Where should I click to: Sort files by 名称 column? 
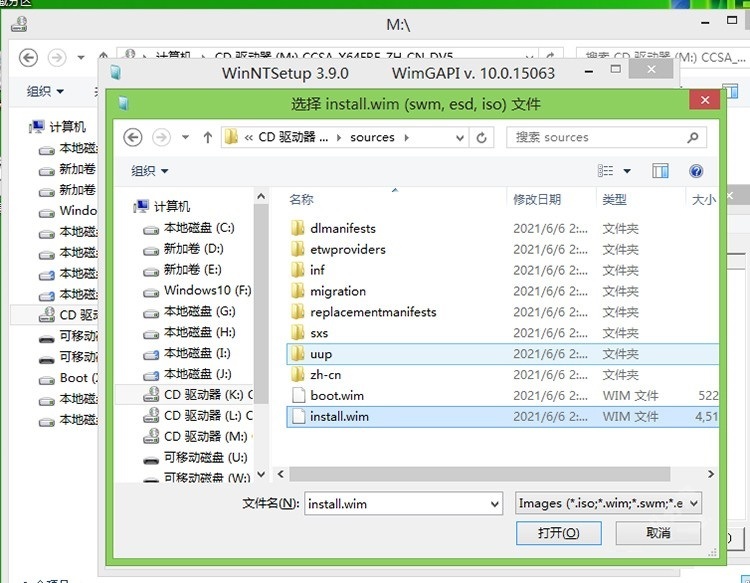(301, 199)
